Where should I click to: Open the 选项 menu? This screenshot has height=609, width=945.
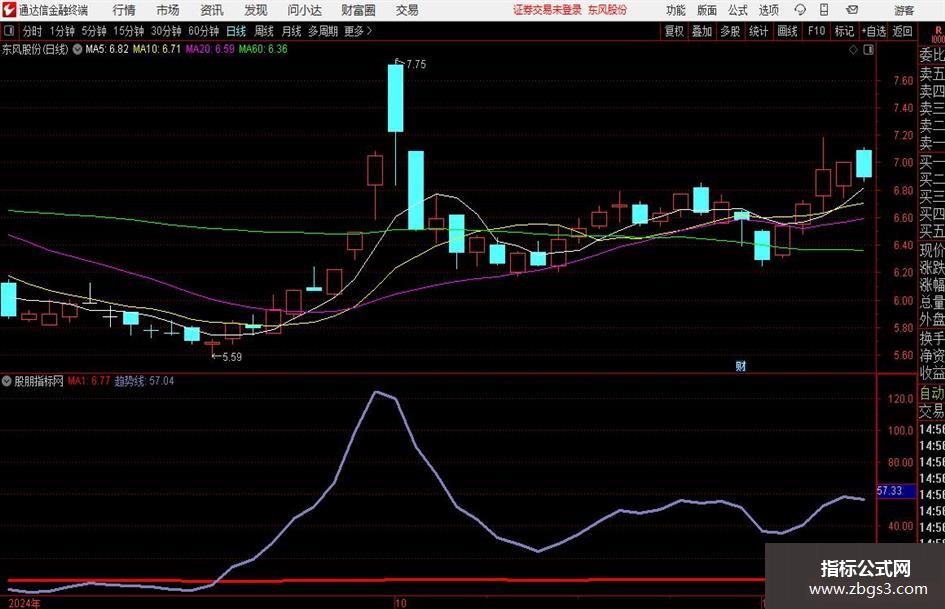click(x=768, y=10)
